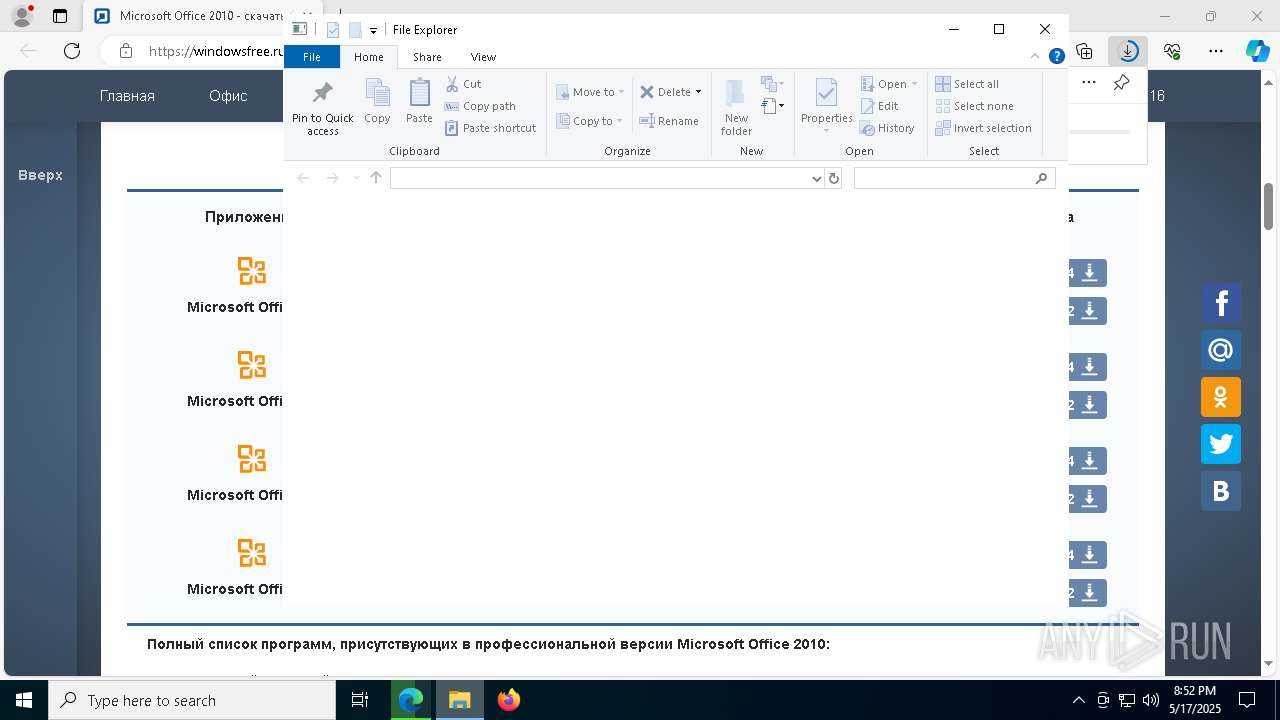Open Edge Settings and more menu
Image resolution: width=1280 pixels, height=720 pixels.
1215,51
